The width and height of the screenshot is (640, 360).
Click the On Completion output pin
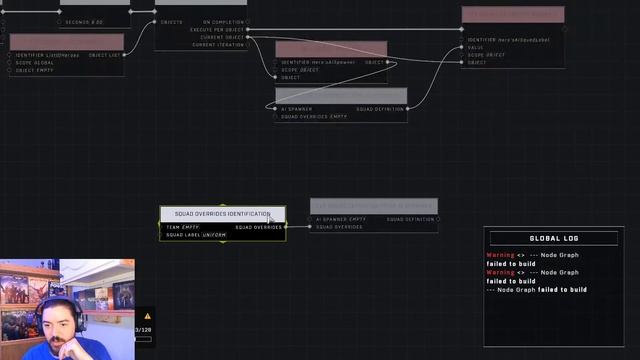[248, 22]
